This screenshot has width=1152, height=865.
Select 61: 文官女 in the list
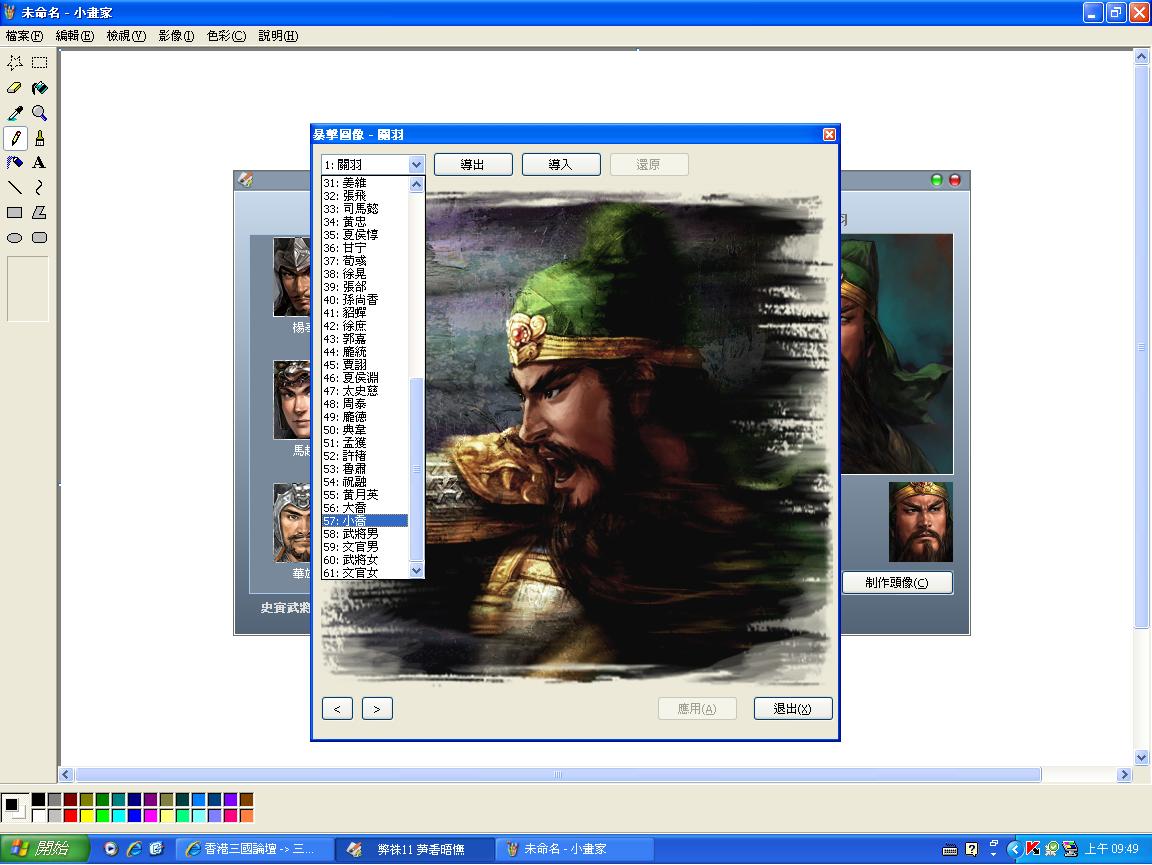click(365, 573)
